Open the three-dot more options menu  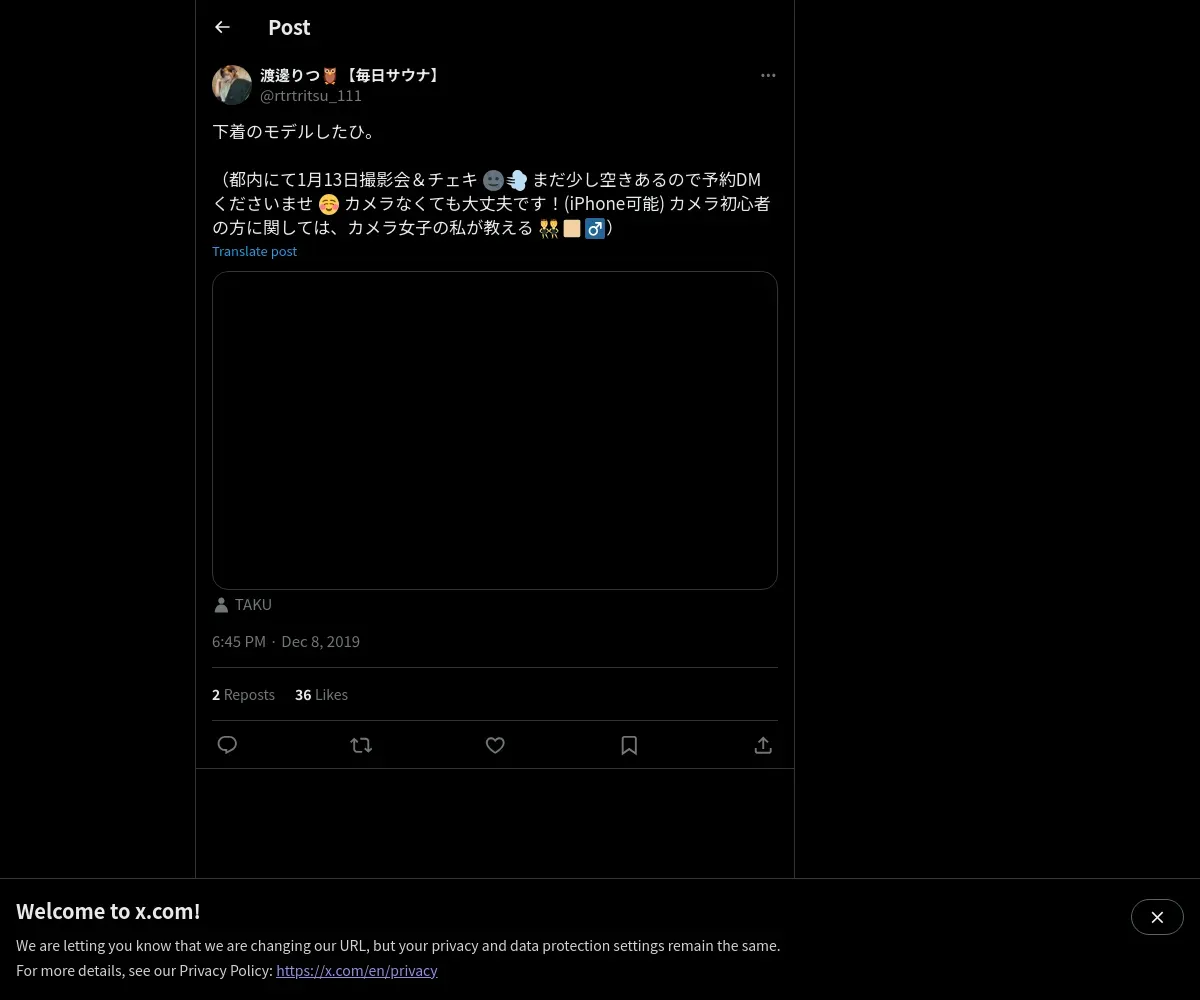click(768, 75)
